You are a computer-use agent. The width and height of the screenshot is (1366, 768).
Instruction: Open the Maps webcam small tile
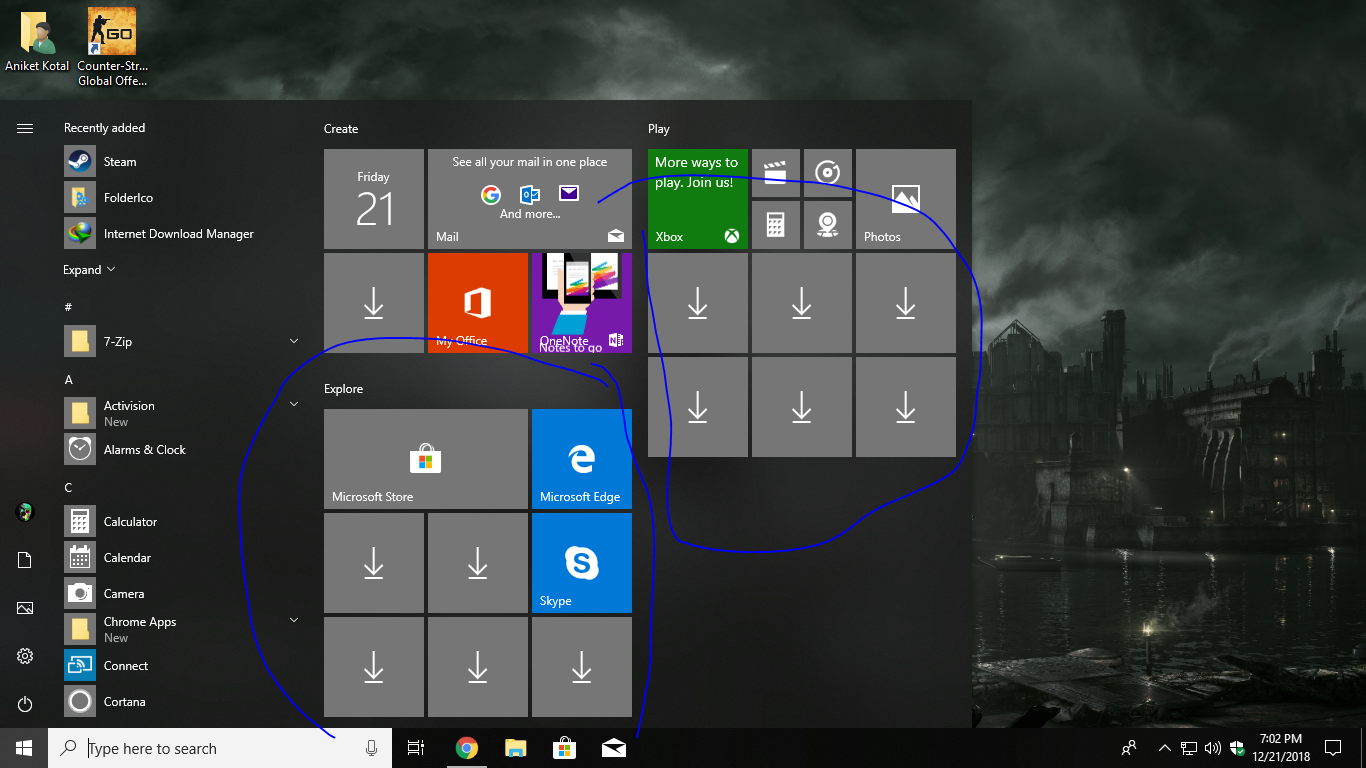[x=828, y=225]
